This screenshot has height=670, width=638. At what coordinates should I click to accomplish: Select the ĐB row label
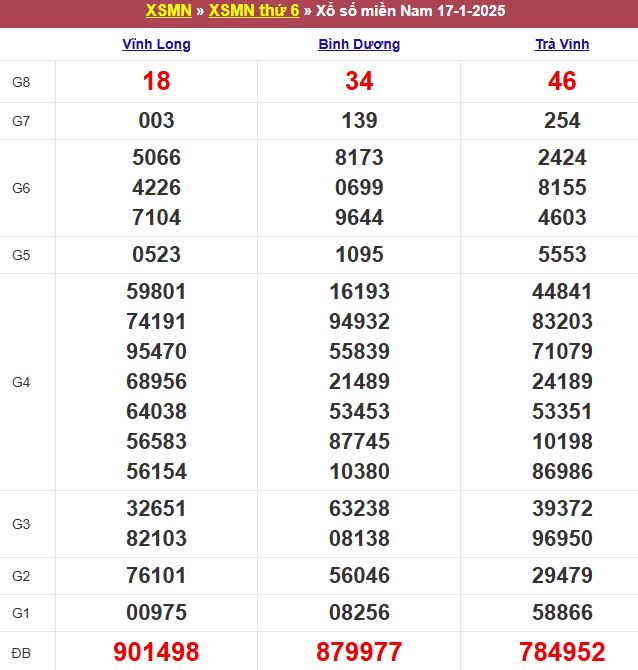21,653
